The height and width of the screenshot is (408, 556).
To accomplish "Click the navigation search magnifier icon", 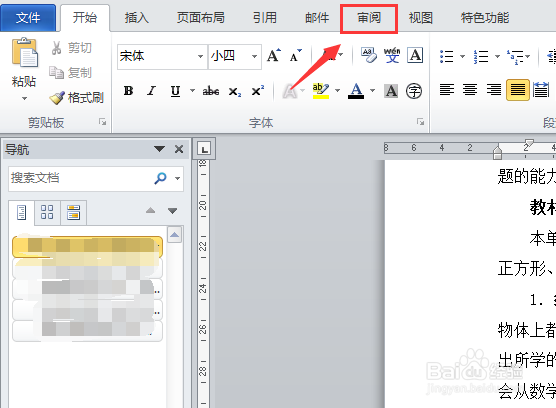I will point(160,178).
